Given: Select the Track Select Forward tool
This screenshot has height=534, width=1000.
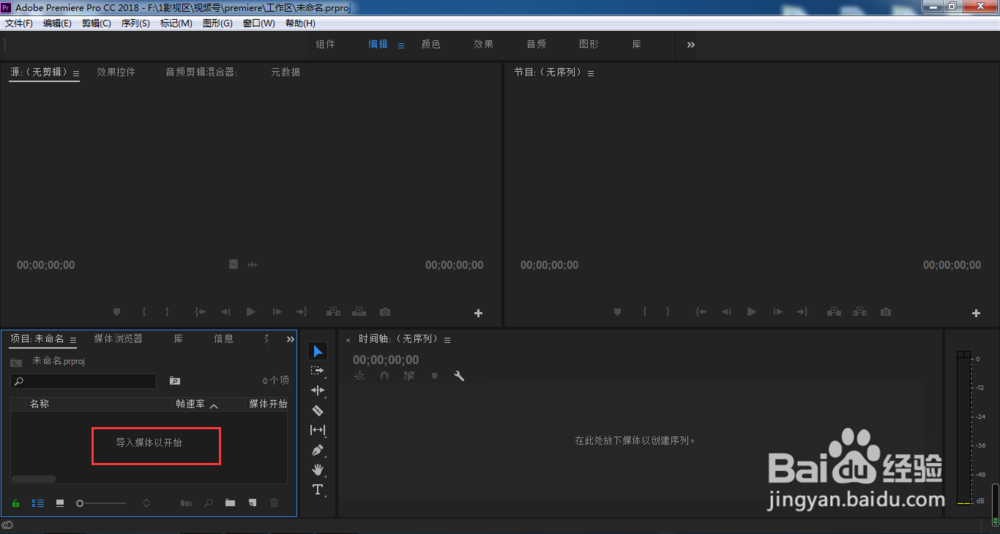Looking at the screenshot, I should click(318, 371).
